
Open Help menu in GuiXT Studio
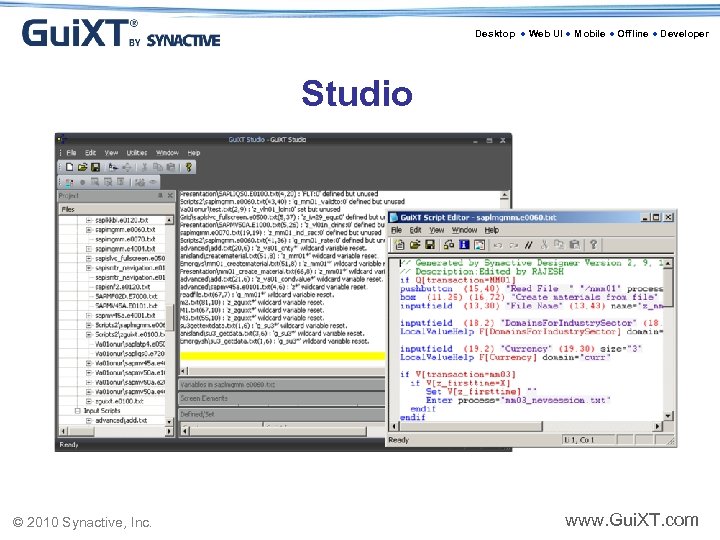pyautogui.click(x=194, y=153)
